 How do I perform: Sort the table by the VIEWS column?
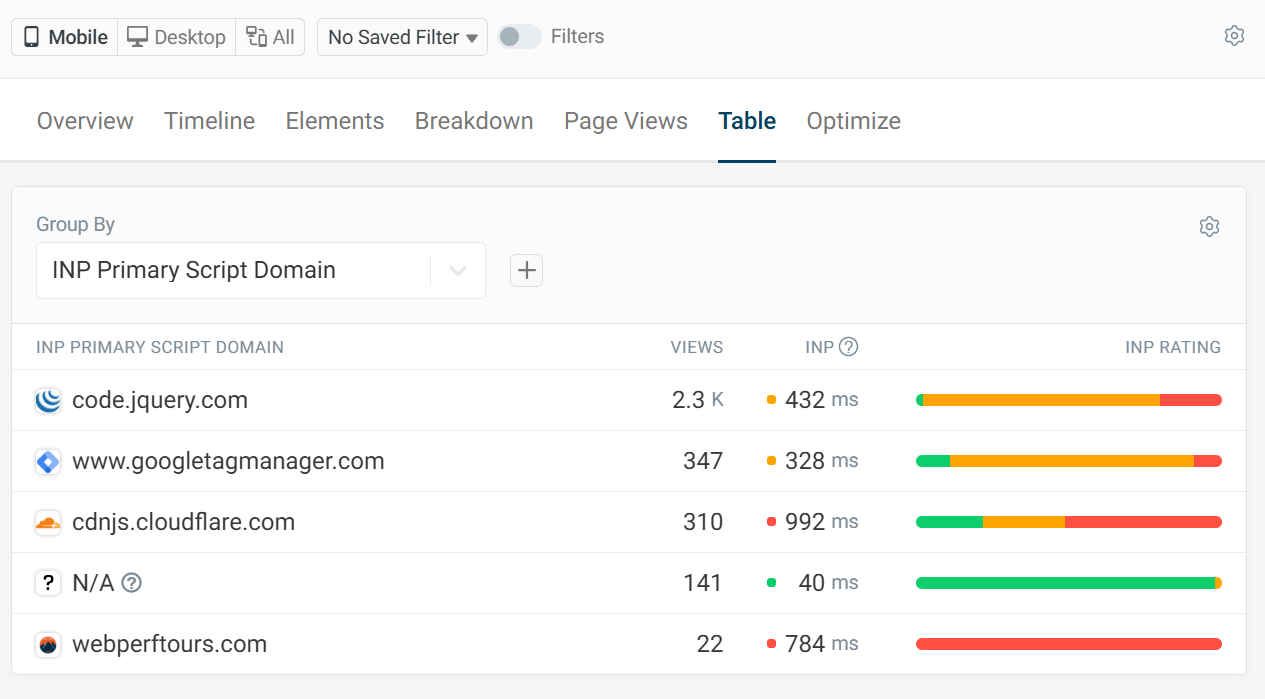coord(696,347)
